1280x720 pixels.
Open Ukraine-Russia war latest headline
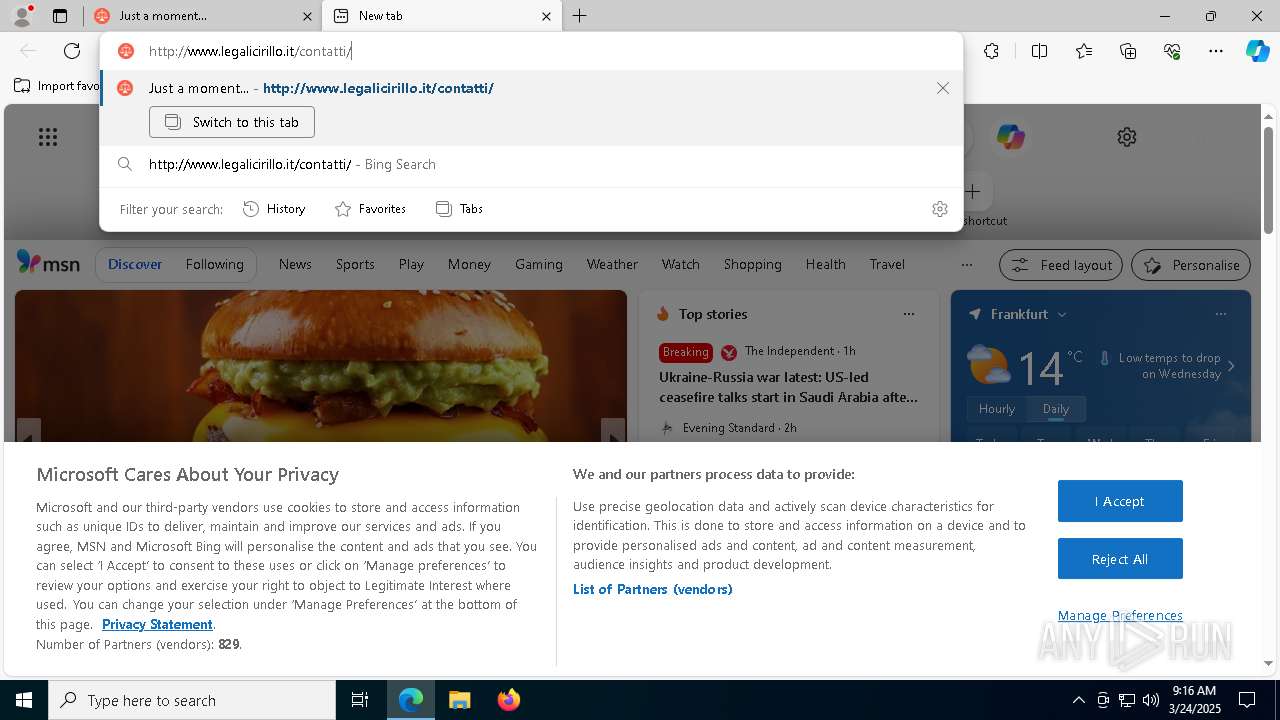point(788,387)
